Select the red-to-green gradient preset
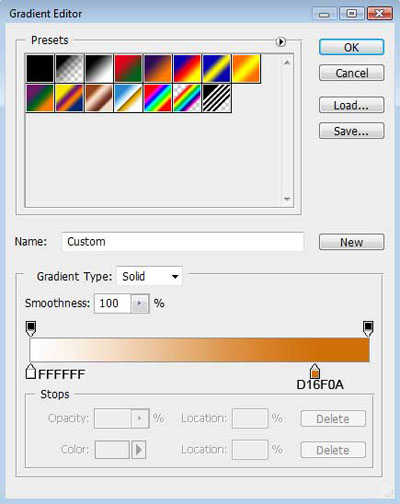This screenshot has width=400, height=504. pos(128,69)
